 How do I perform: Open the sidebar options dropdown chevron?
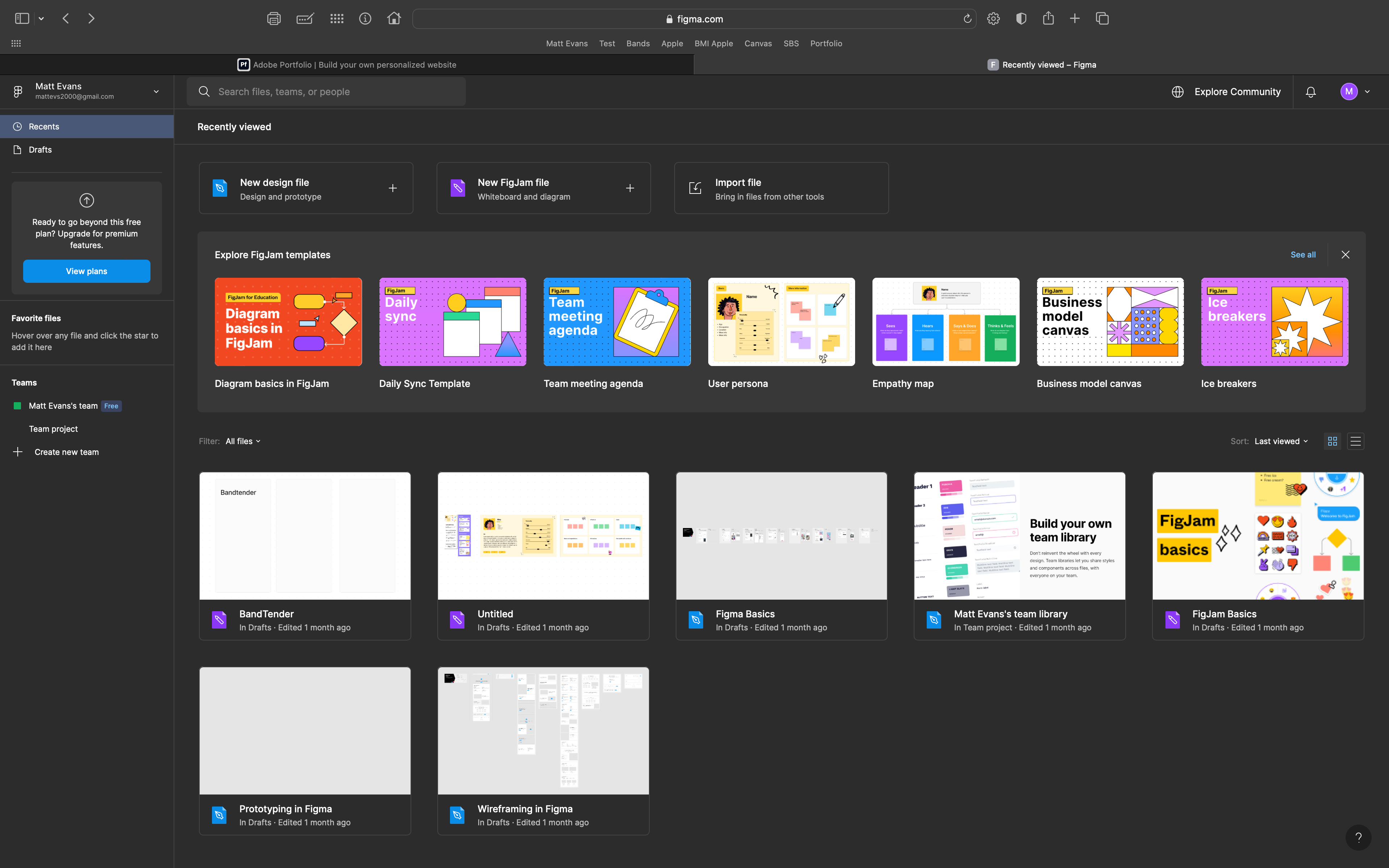(x=41, y=19)
